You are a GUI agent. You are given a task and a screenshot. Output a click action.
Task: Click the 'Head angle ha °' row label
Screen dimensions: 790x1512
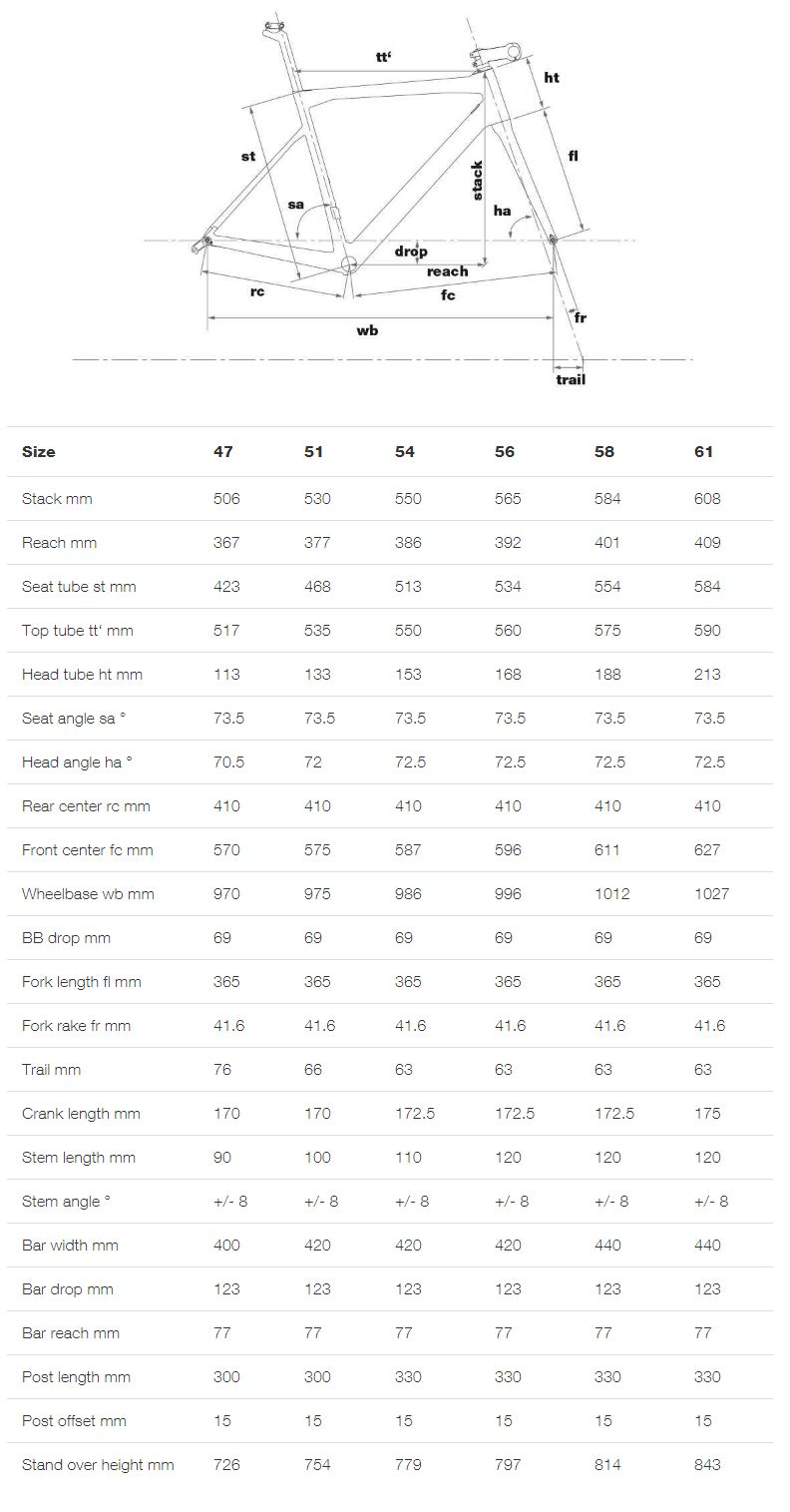tap(77, 762)
